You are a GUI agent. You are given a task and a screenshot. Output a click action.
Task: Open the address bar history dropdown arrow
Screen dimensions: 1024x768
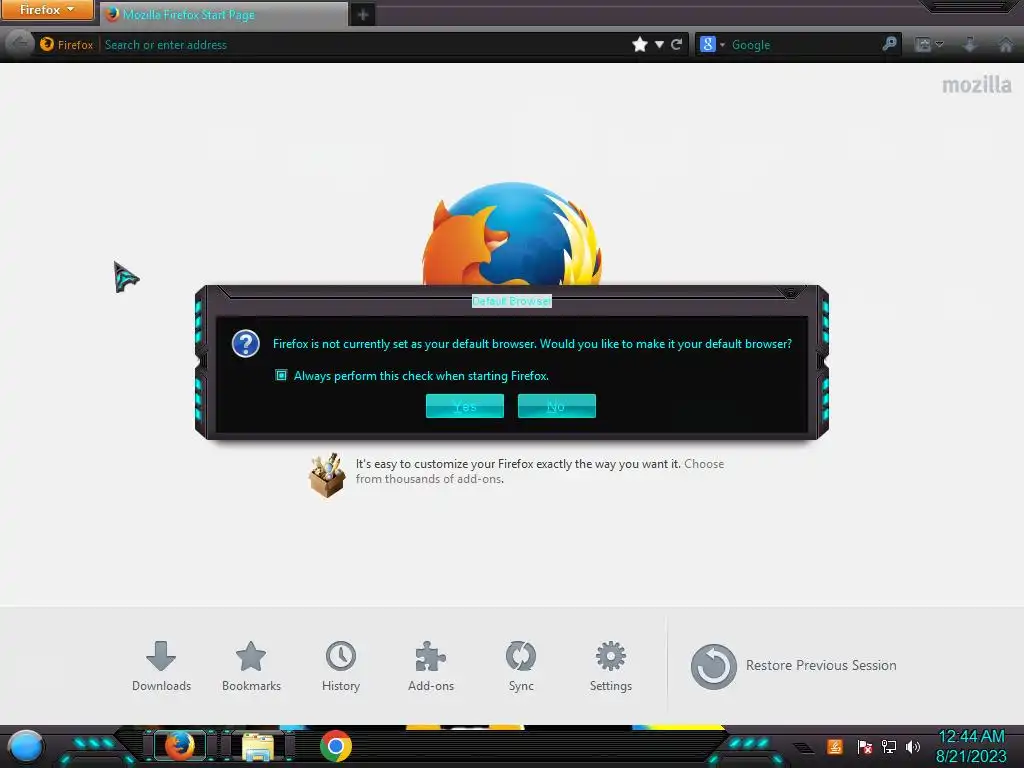[x=659, y=44]
